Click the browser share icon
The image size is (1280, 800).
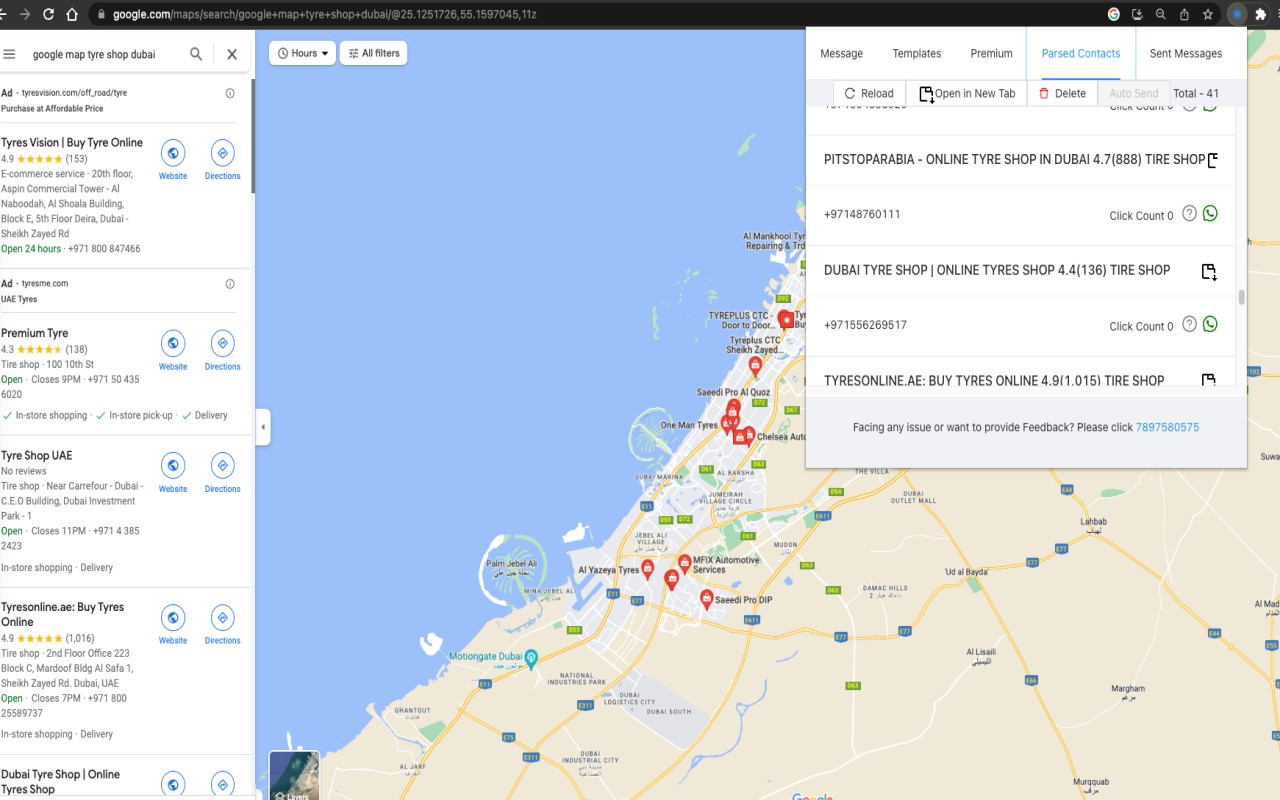1184,15
